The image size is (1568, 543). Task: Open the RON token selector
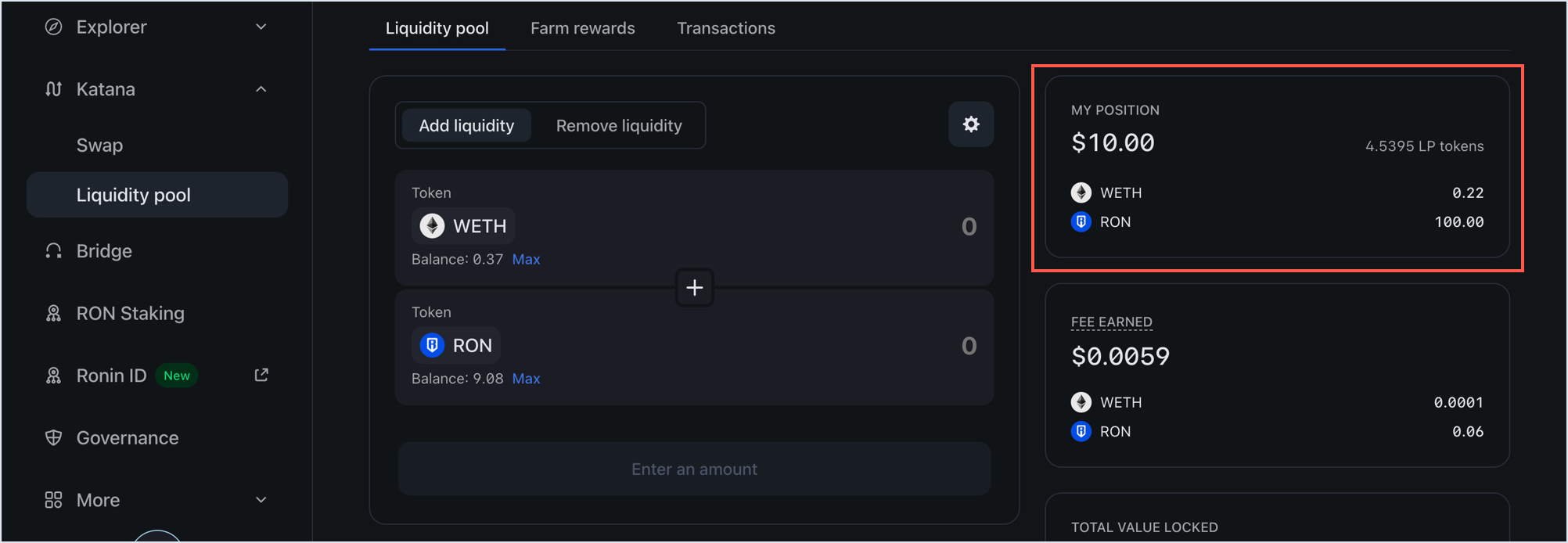pos(457,346)
